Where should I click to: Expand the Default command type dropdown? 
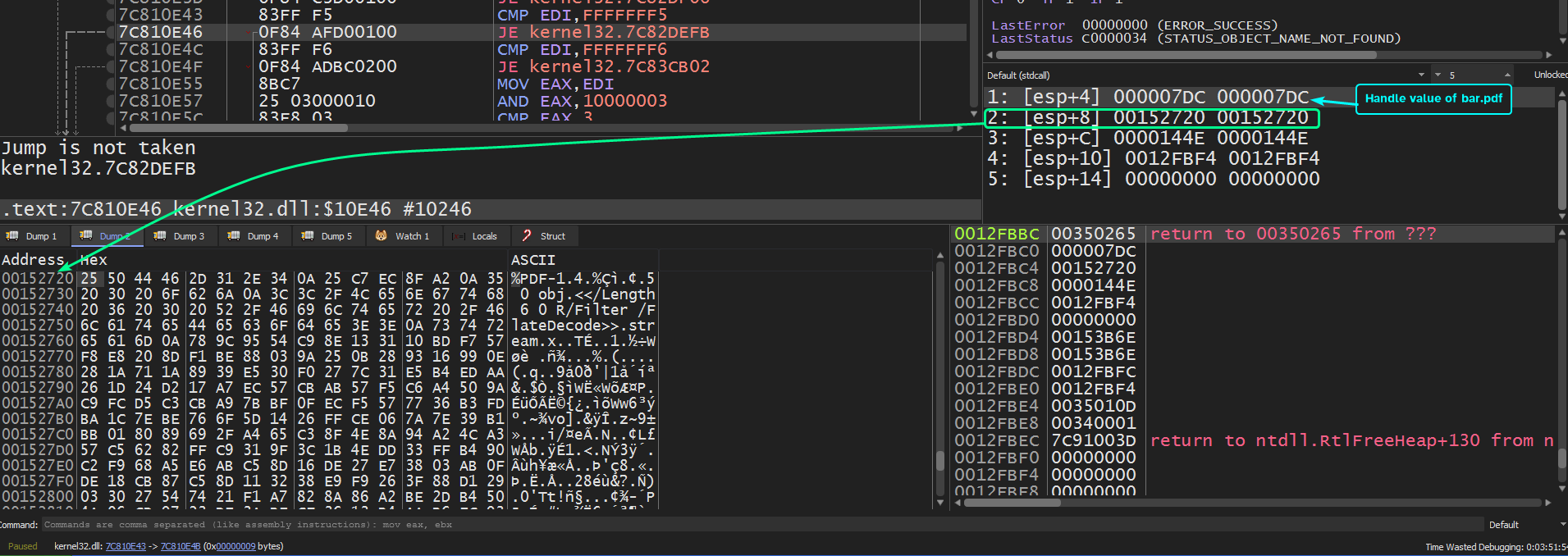click(x=1562, y=525)
